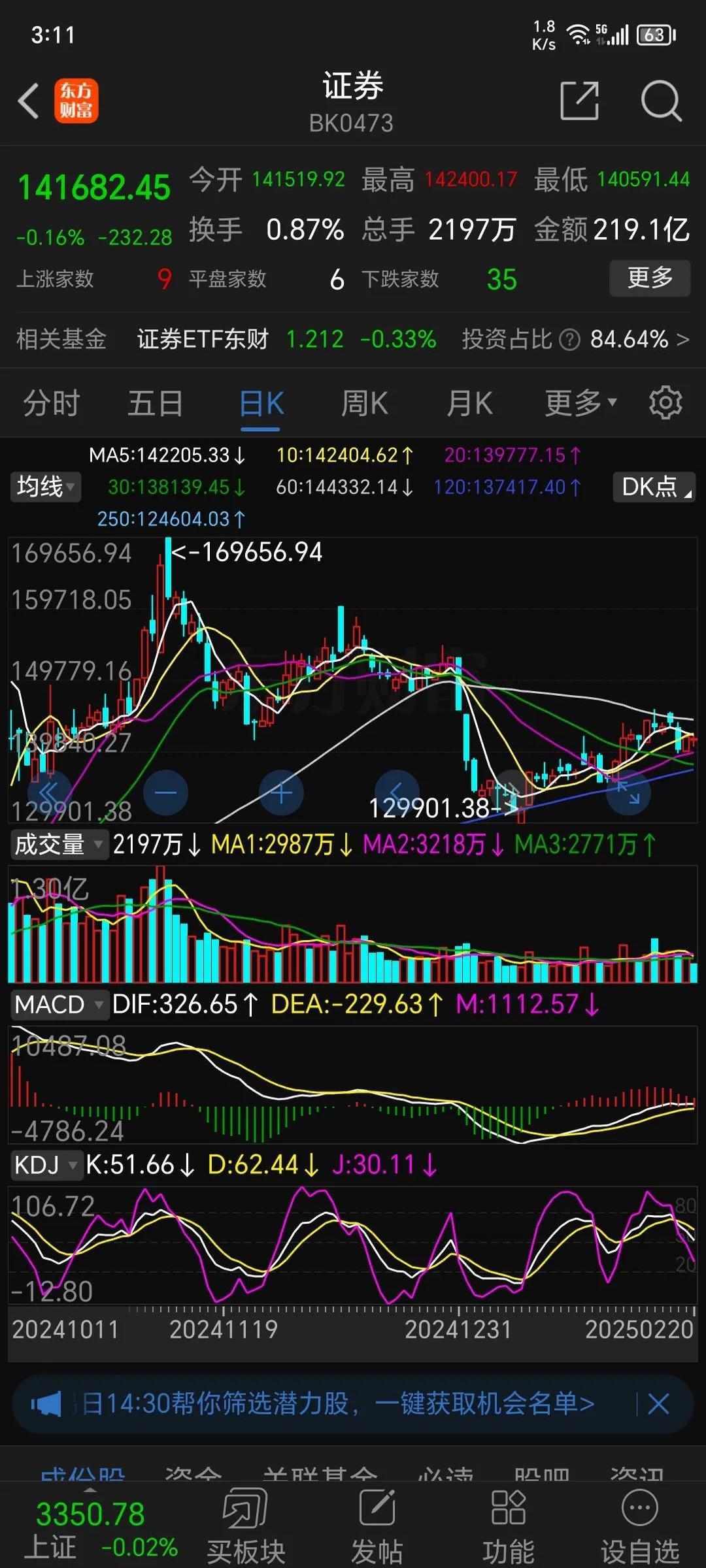This screenshot has width=706, height=1568.
Task: Zoom in chart with plus button
Action: [281, 793]
